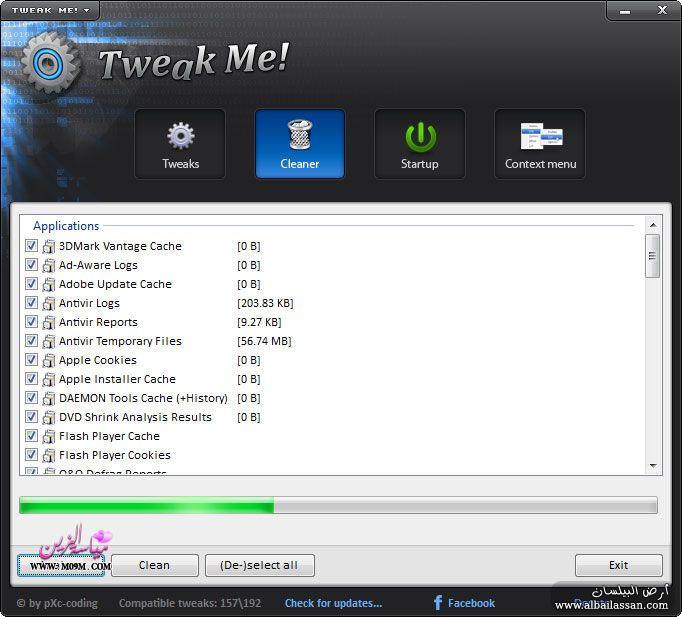The width and height of the screenshot is (682, 617).
Task: Select the Antivir Temporary Files label
Action: coord(120,341)
